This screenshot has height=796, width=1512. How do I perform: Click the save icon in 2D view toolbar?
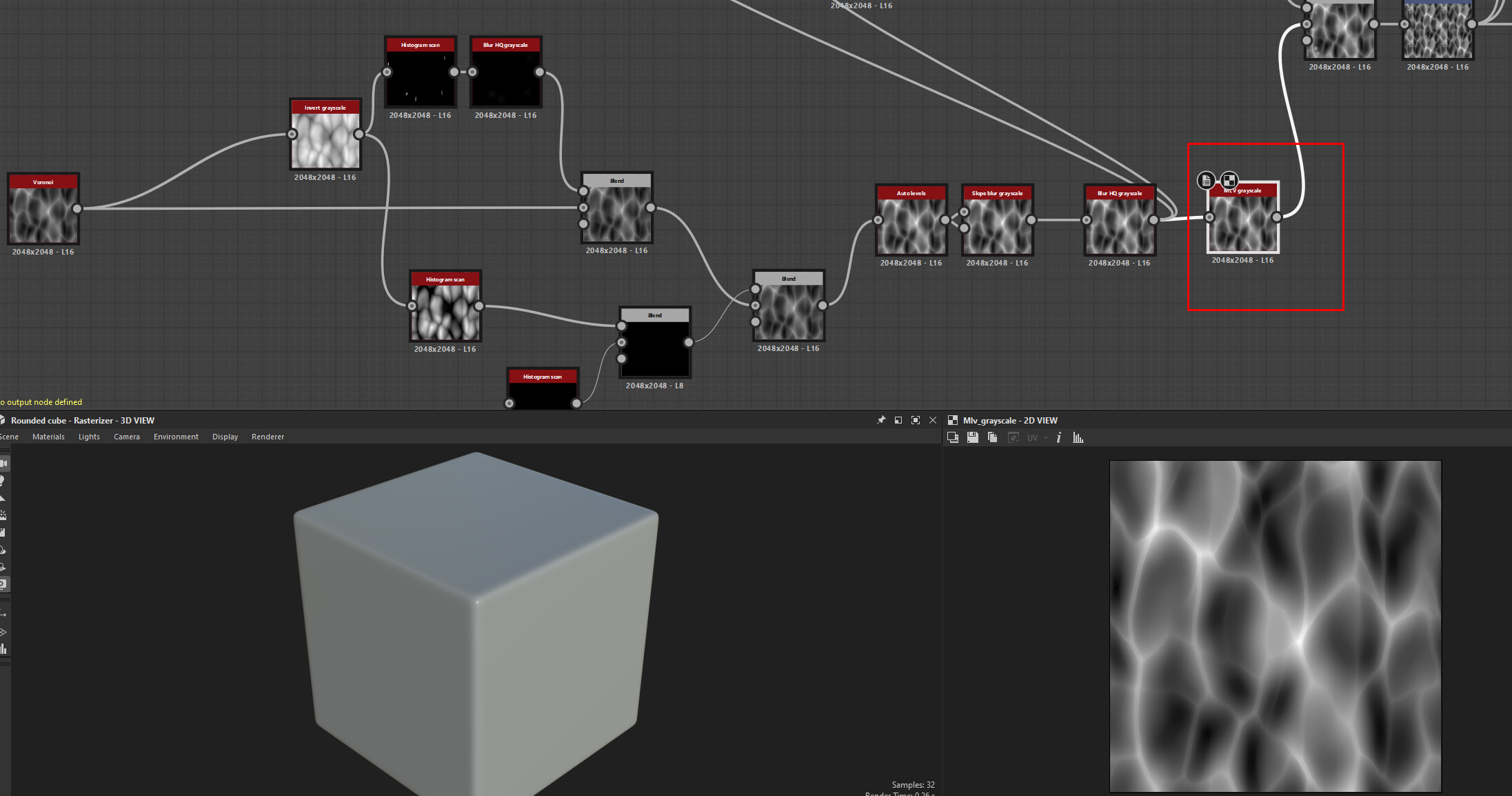coord(972,437)
